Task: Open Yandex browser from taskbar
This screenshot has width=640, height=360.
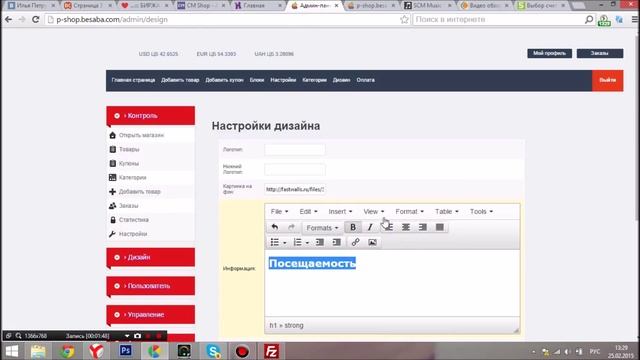Action: coord(96,351)
